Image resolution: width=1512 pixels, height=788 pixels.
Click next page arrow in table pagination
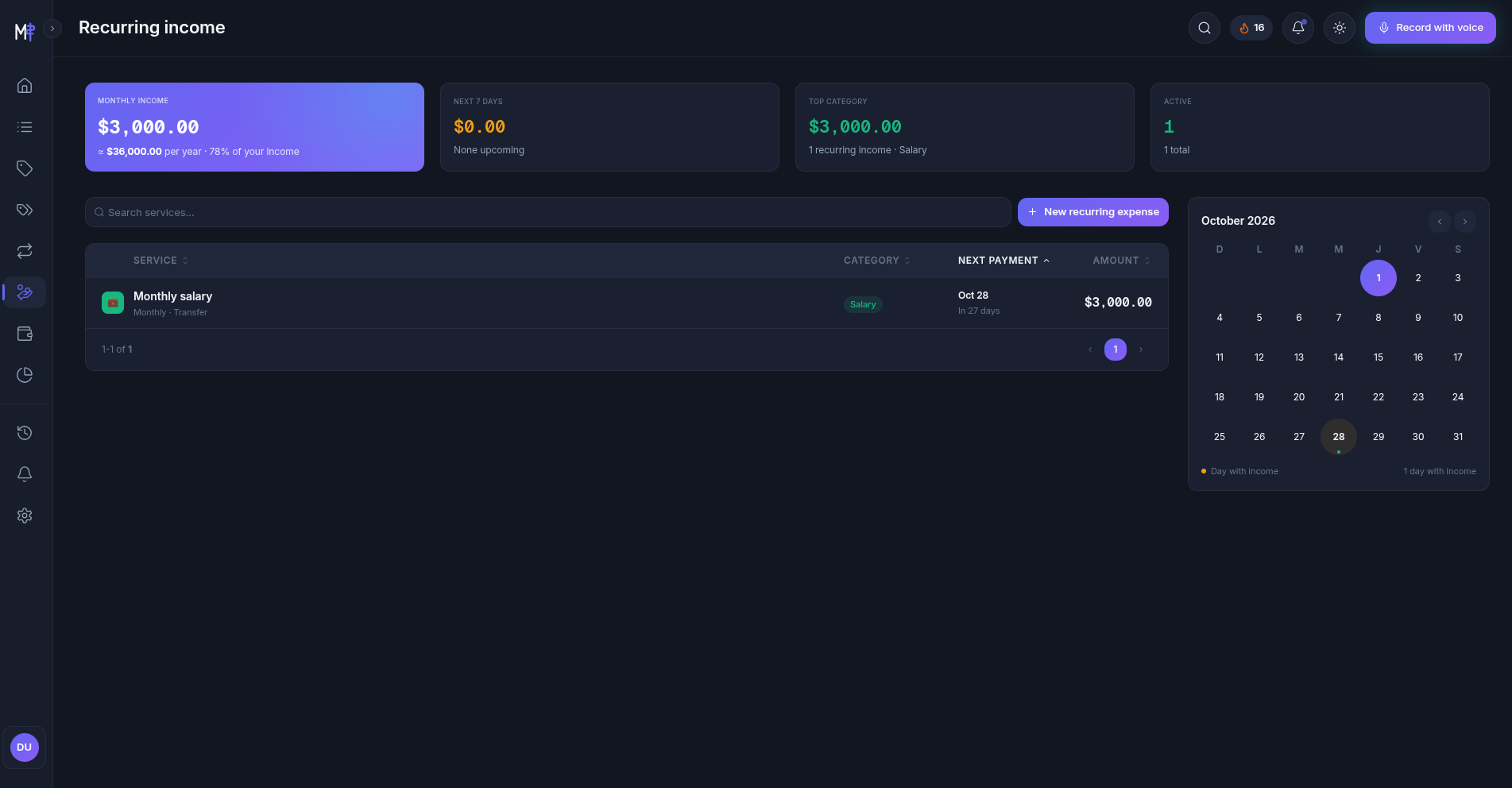pos(1141,350)
